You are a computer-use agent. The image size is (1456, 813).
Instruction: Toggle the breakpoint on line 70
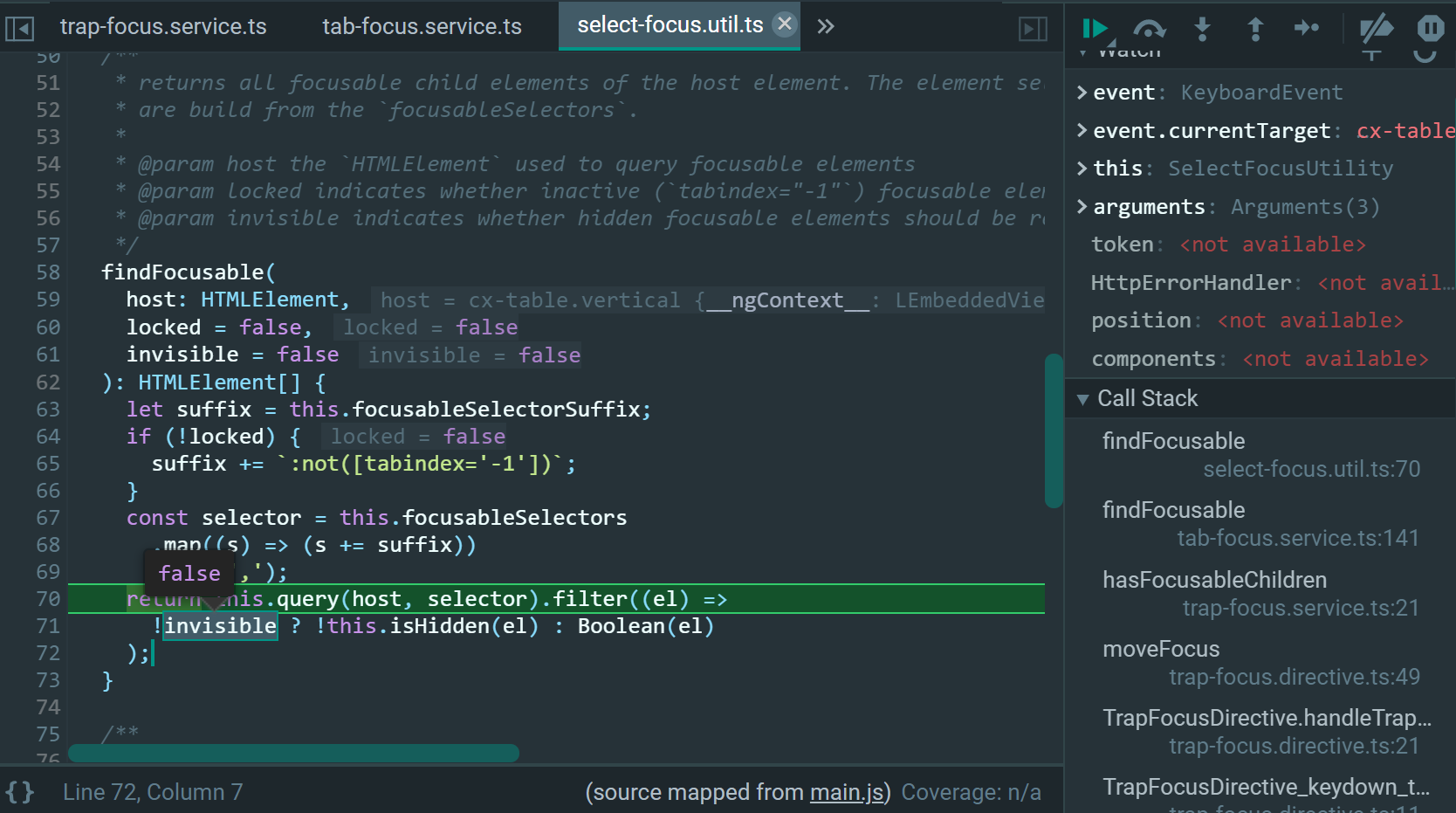click(x=50, y=599)
